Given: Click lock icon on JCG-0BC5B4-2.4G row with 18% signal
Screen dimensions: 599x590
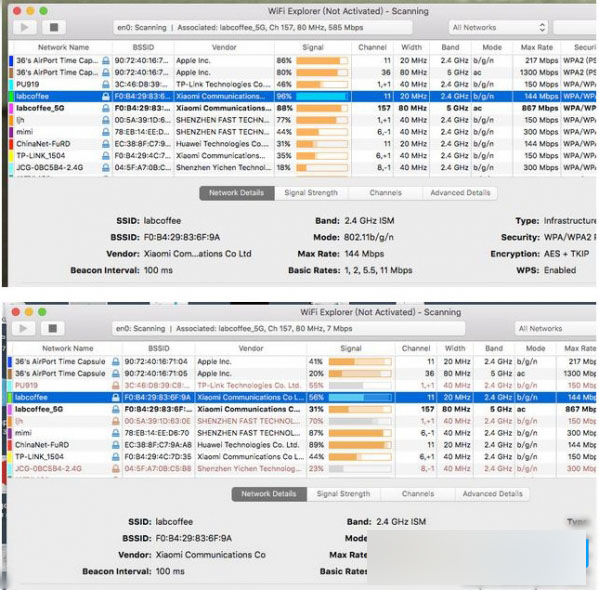Looking at the screenshot, I should coord(106,168).
